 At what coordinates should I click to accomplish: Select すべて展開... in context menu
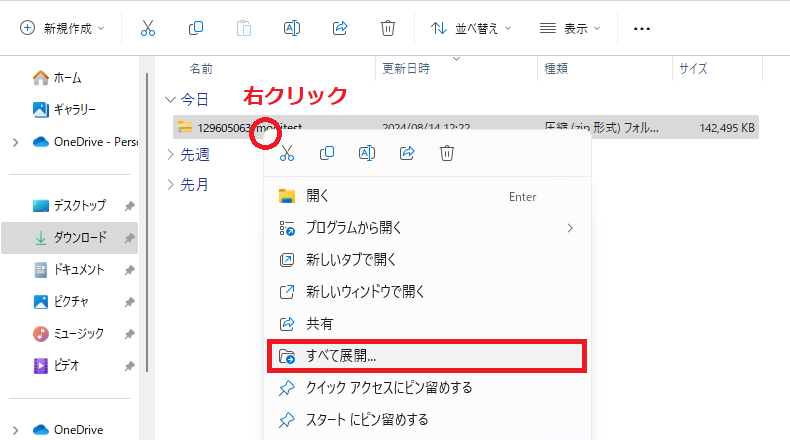tap(427, 356)
